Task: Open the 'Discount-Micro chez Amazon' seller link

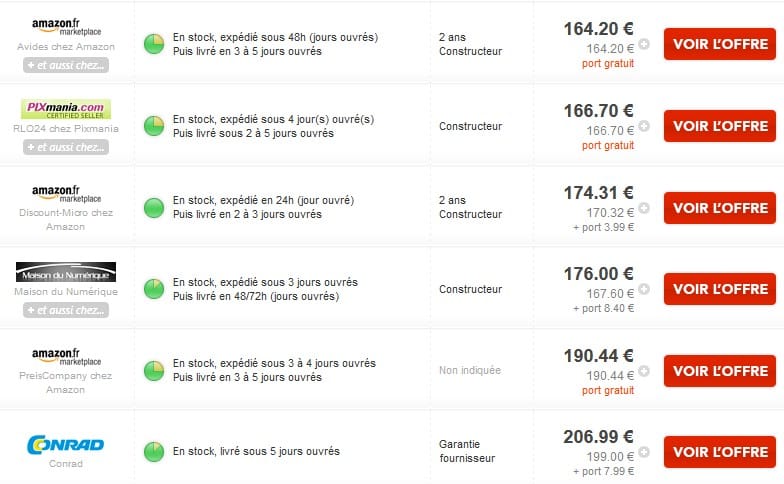Action: pos(66,220)
